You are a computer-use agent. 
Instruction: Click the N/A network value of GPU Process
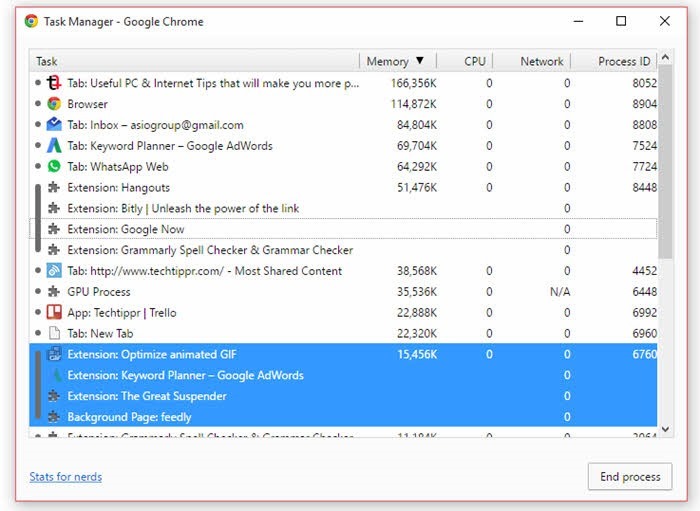pos(560,291)
